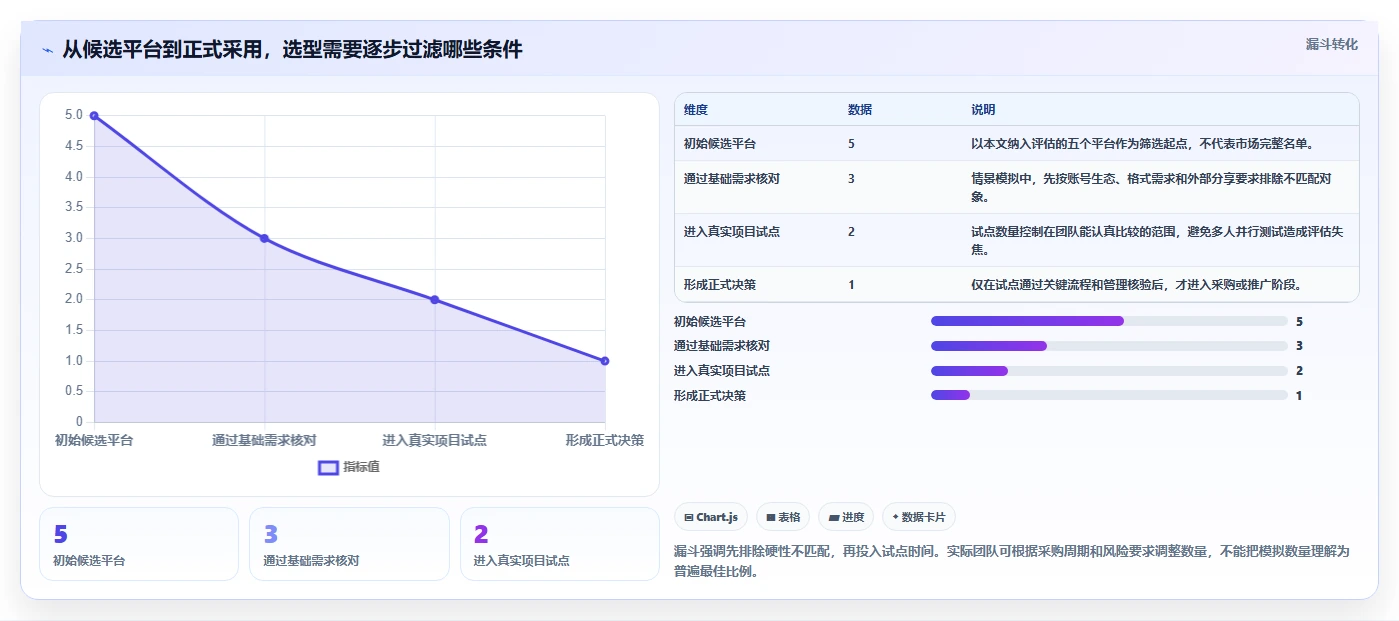Click the x-axis label 形成正式决策
The height and width of the screenshot is (621, 1399).
(605, 440)
